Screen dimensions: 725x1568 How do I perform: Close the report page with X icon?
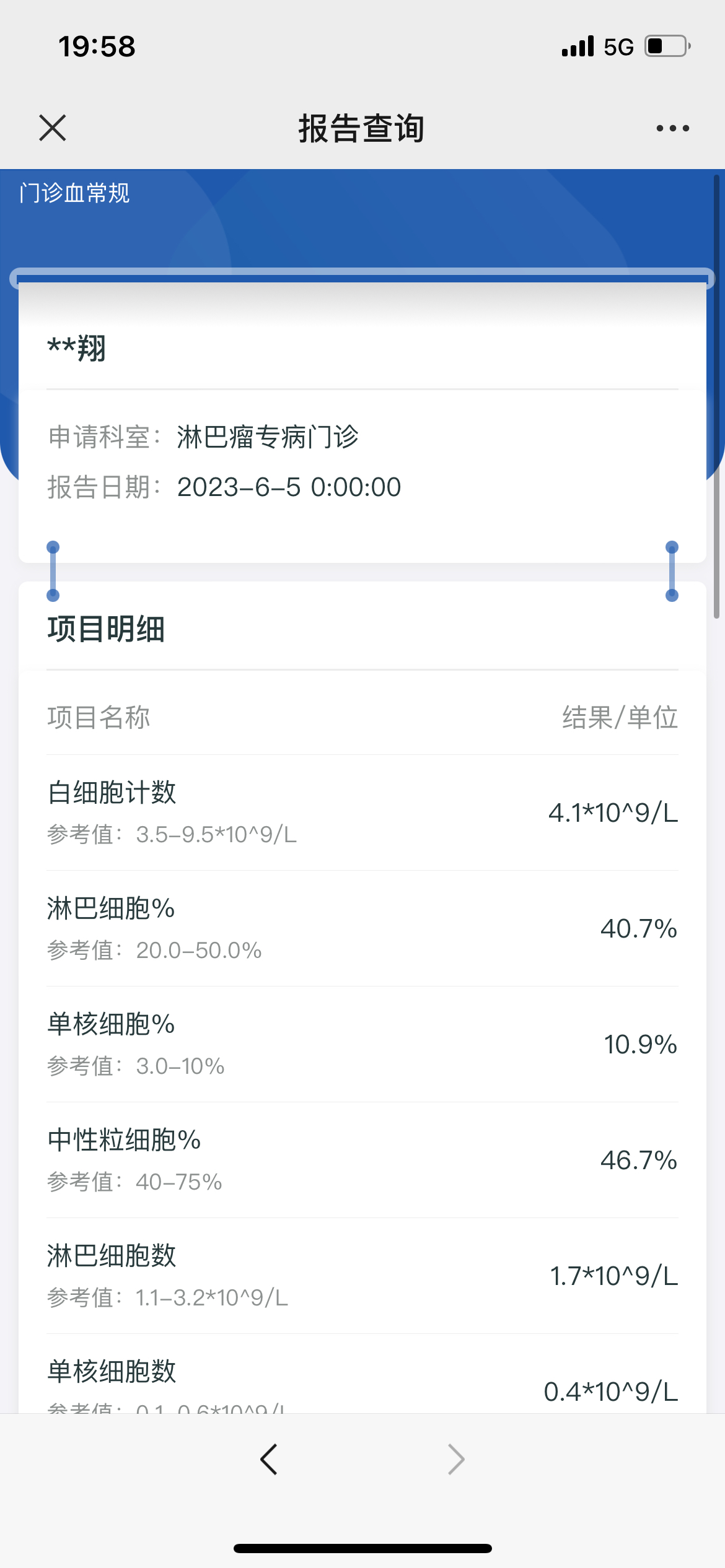point(53,128)
